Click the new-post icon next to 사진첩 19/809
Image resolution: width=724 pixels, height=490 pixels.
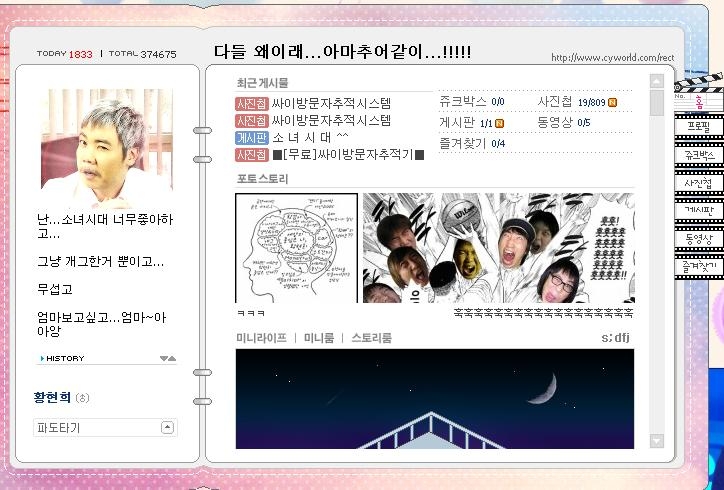(x=613, y=102)
